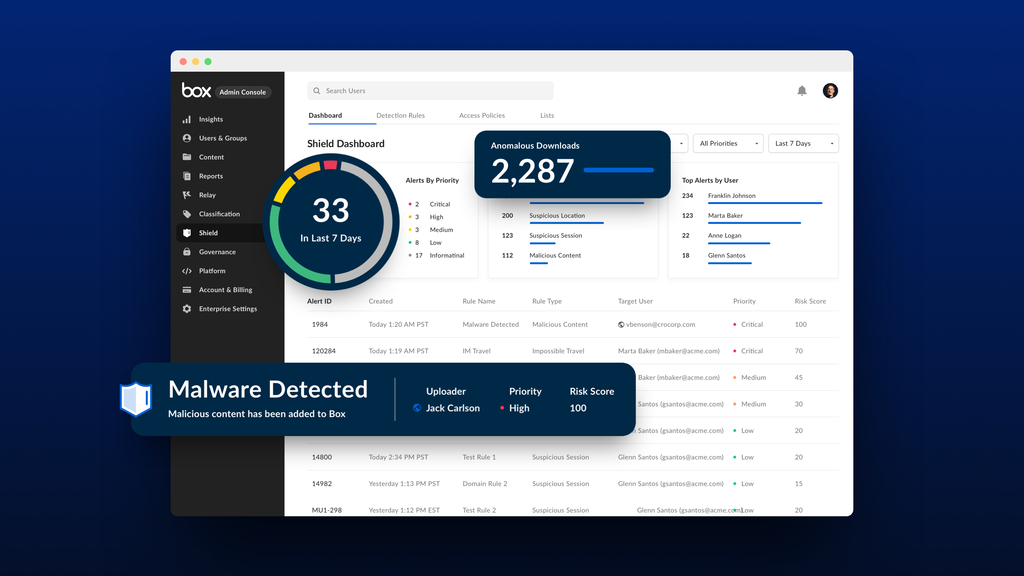Click the shield icon on Malware Detected banner
This screenshot has height=576, width=1024.
coord(136,398)
